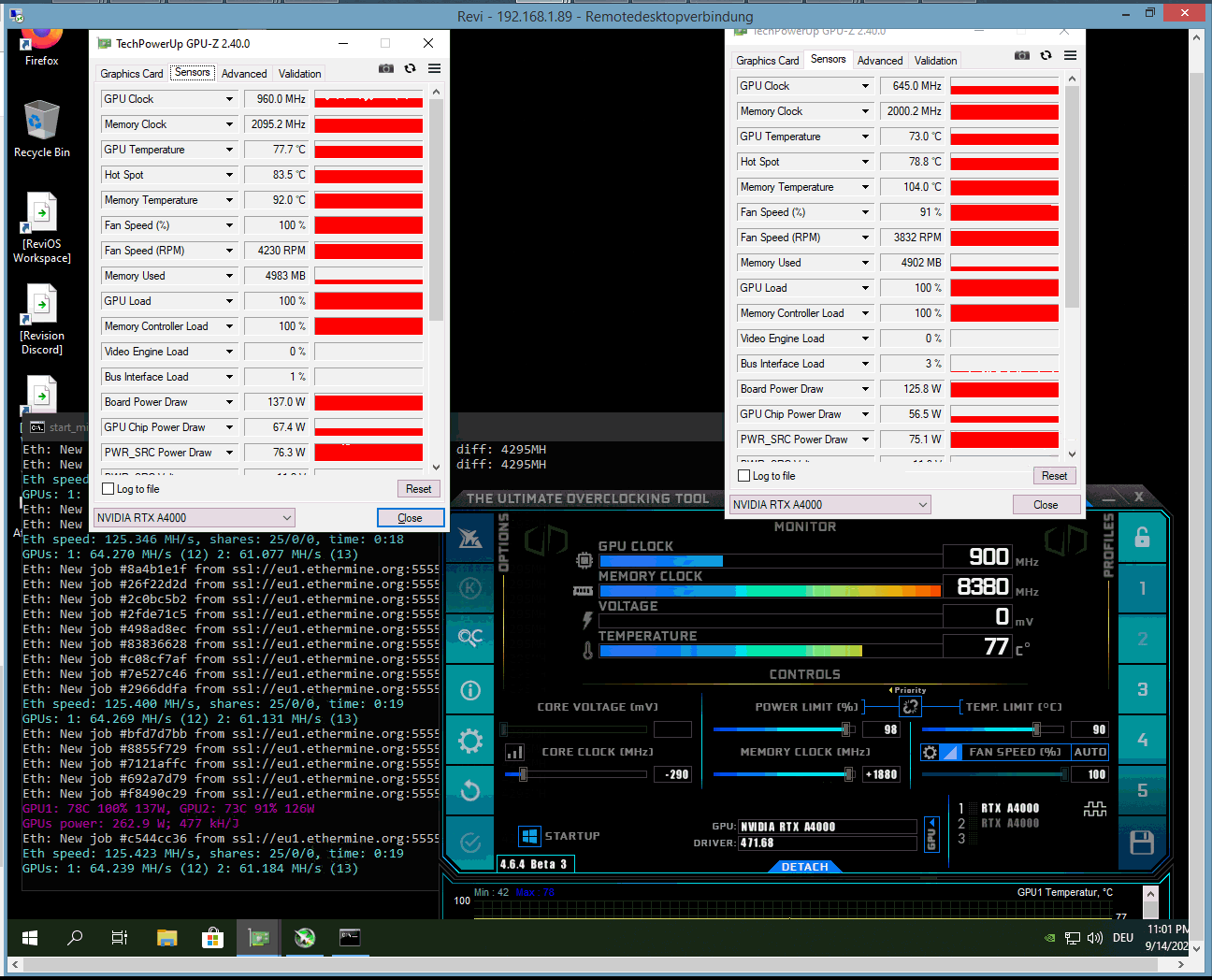Open the Windows Start menu
Image resolution: width=1212 pixels, height=980 pixels.
[x=30, y=937]
